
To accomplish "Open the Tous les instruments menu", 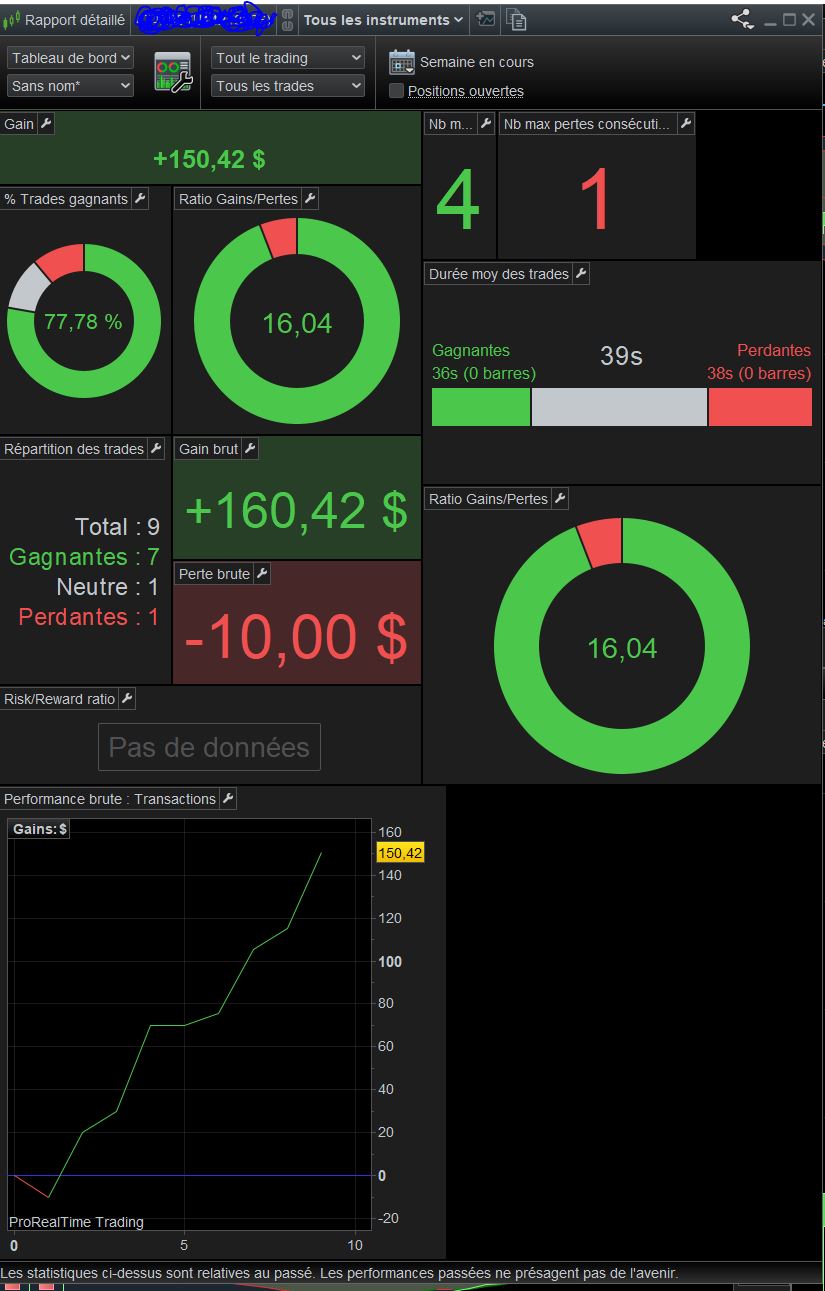I will [383, 19].
